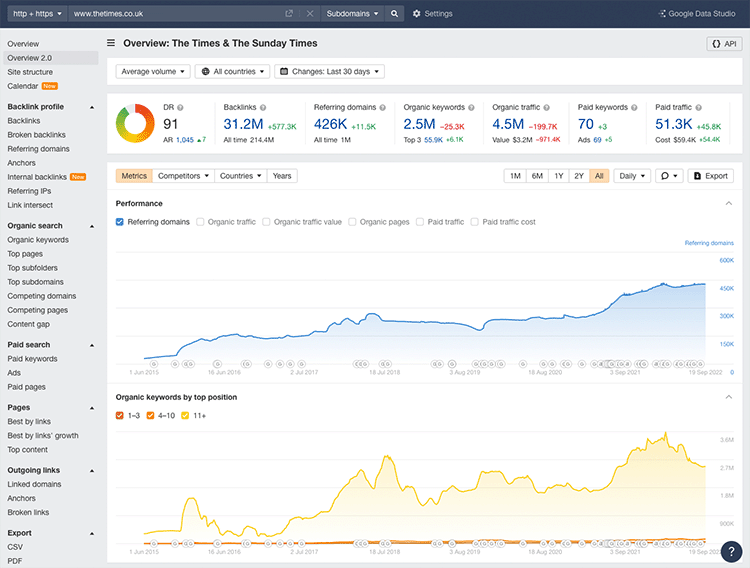The width and height of the screenshot is (750, 568).
Task: Click the DR donut chart
Action: point(135,123)
